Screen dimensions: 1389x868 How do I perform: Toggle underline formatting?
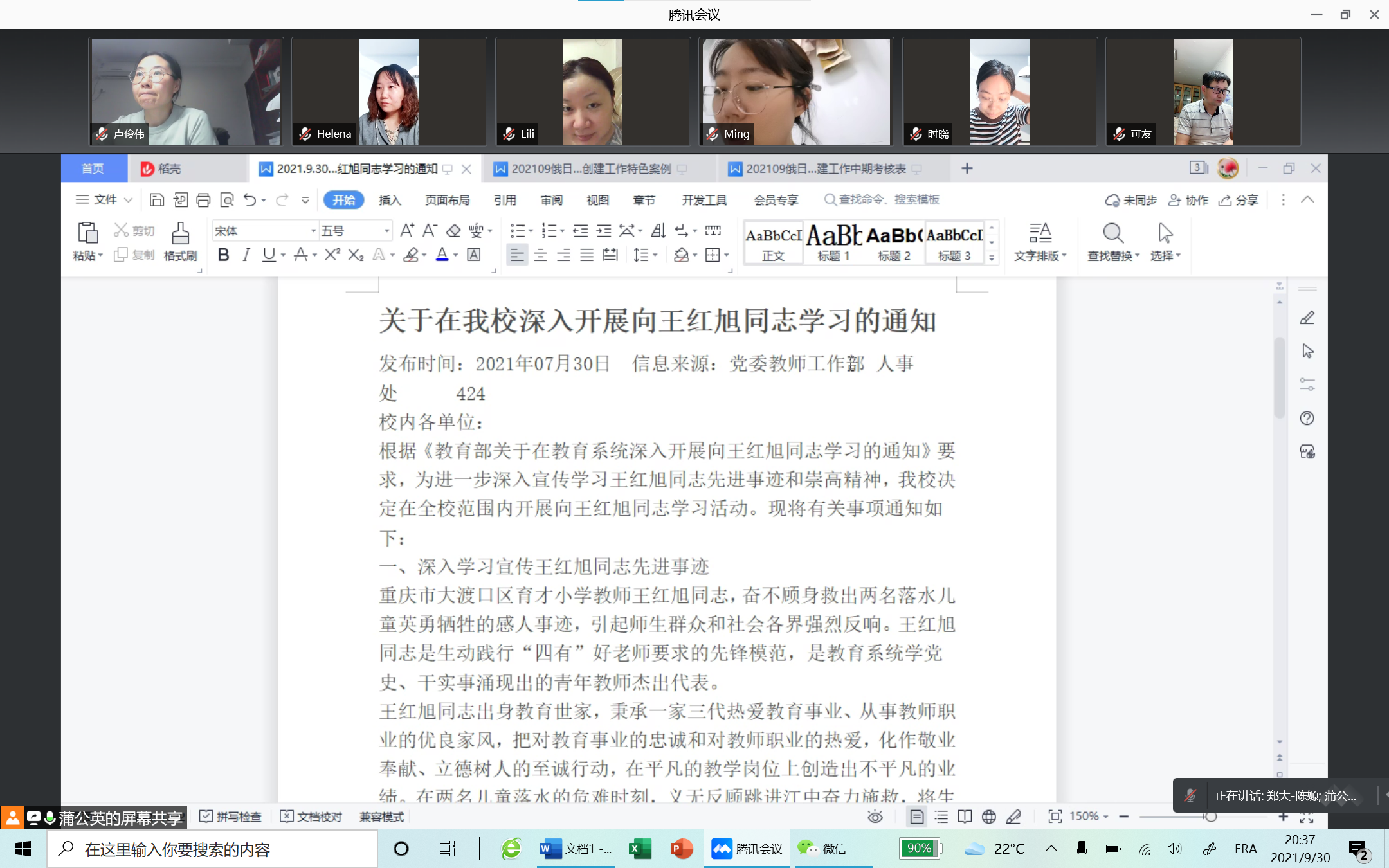coord(268,255)
